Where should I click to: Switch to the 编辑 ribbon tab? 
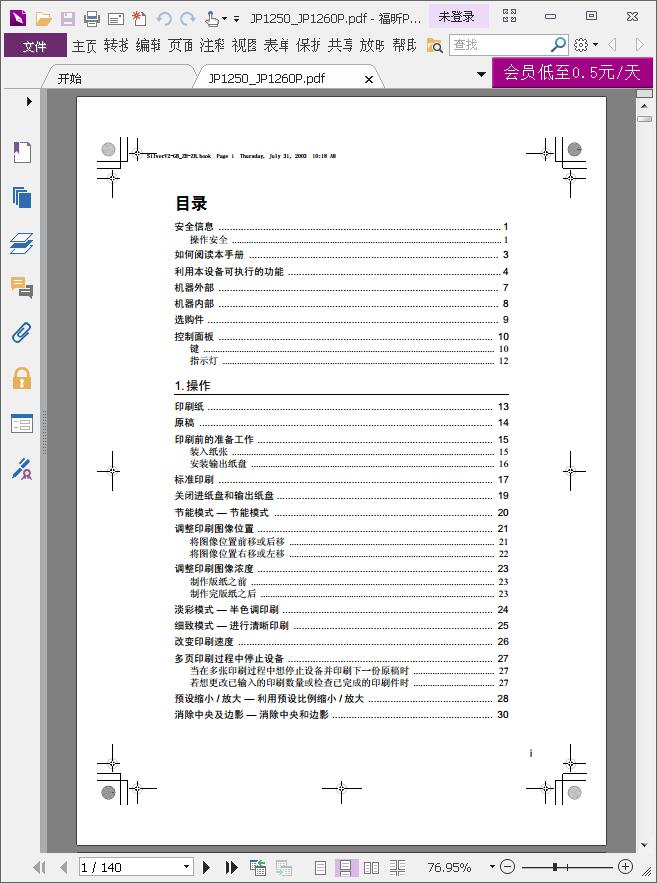[149, 45]
